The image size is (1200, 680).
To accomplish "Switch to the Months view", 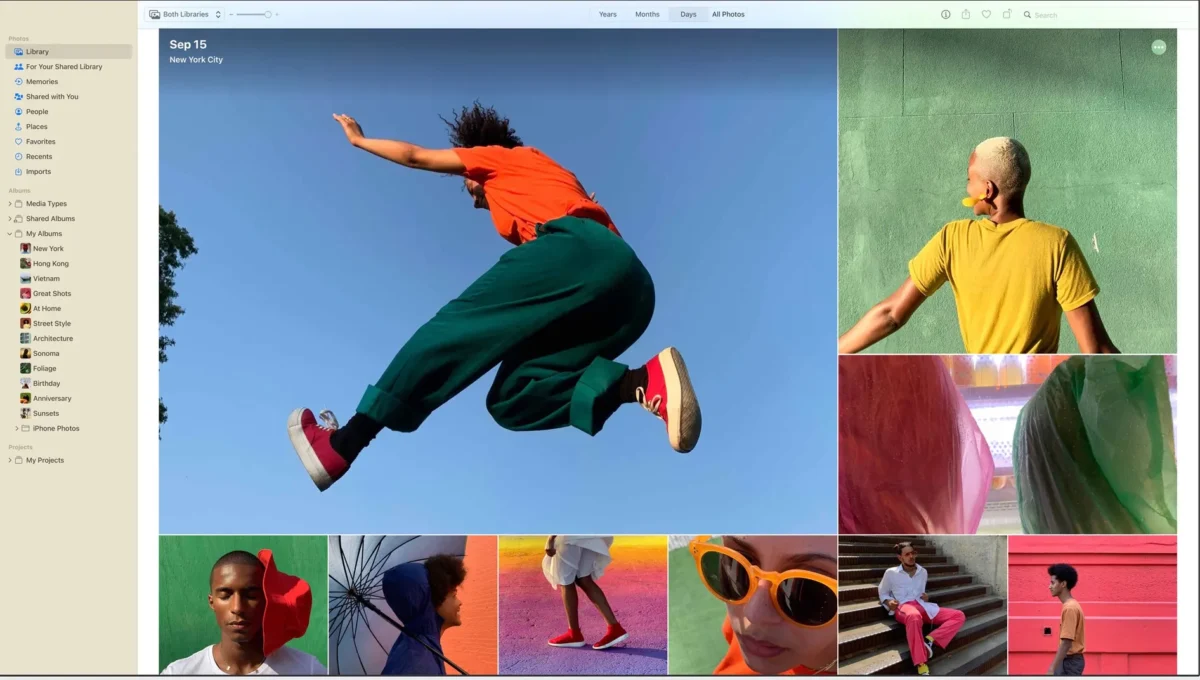I will click(647, 14).
